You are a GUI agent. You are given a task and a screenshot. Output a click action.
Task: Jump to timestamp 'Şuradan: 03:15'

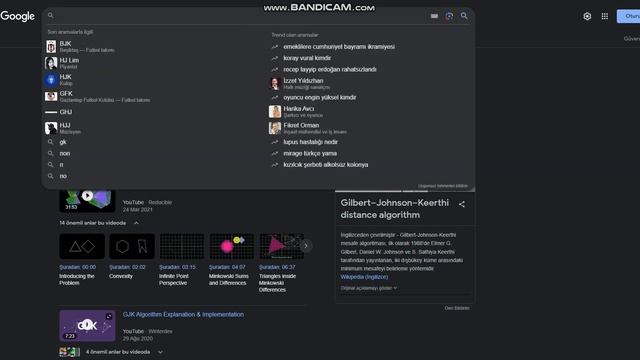click(x=177, y=267)
